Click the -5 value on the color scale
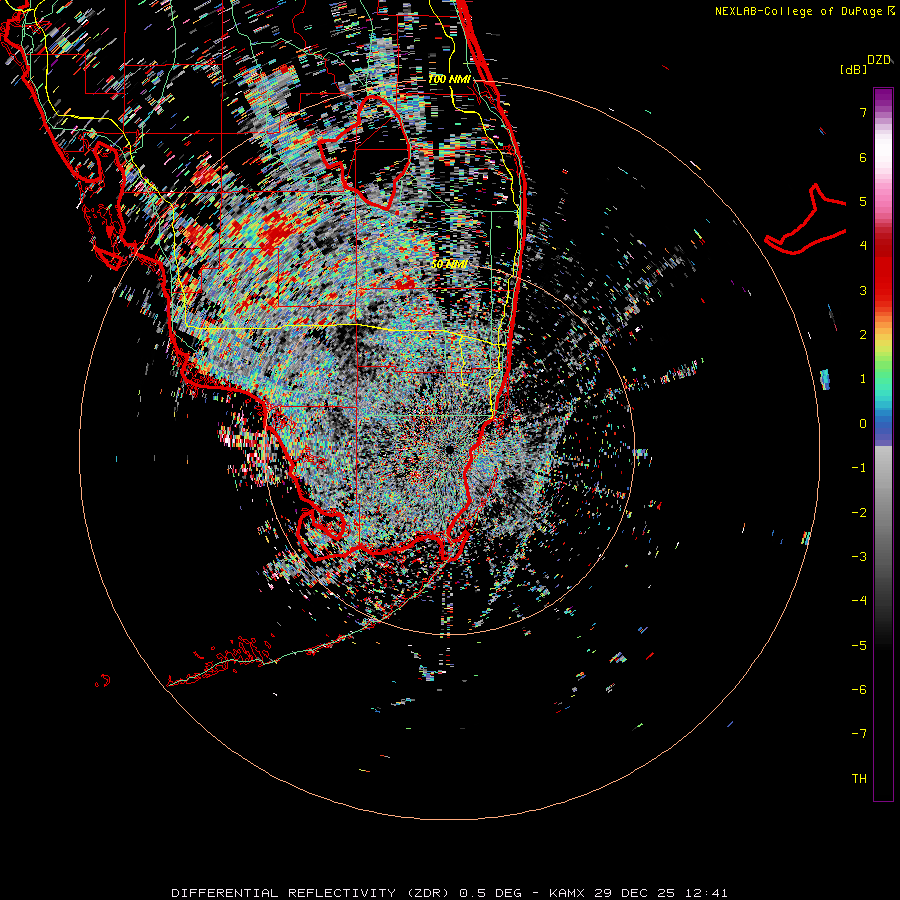 tap(859, 646)
